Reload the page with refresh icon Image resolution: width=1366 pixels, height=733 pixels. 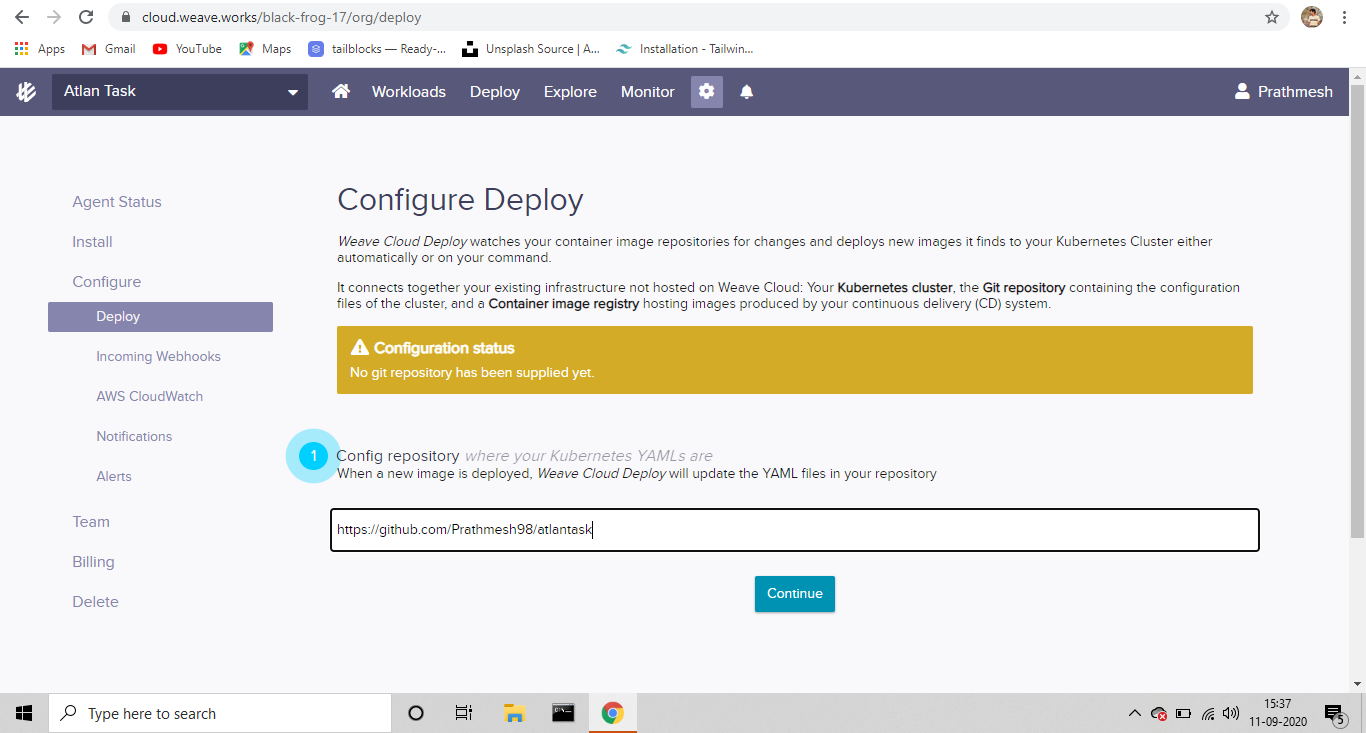86,17
